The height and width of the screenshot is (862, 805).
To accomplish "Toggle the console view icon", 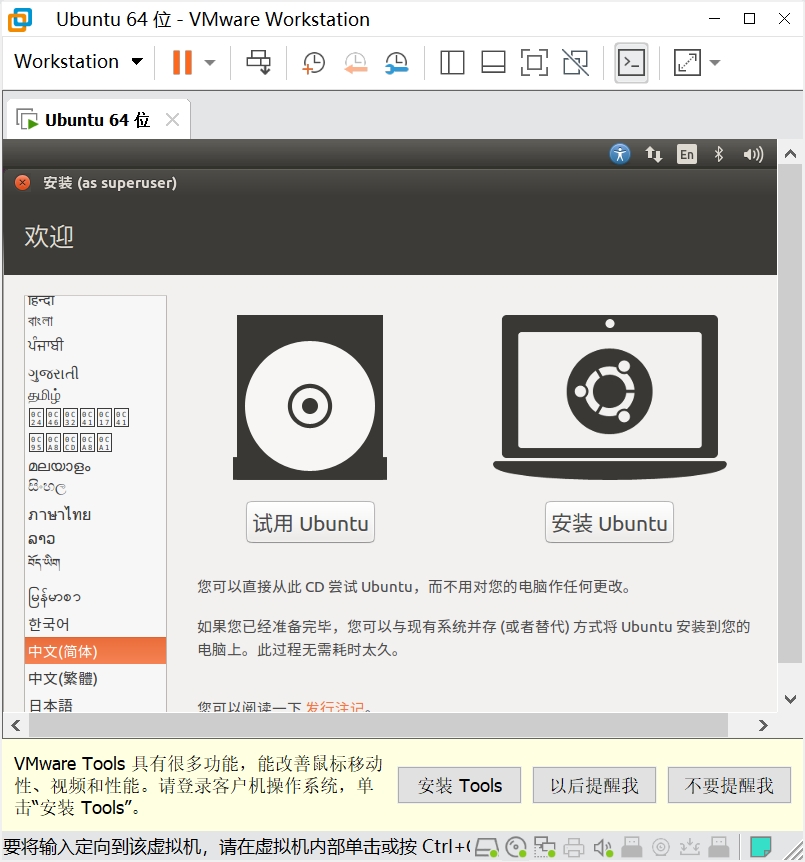I will pos(631,63).
